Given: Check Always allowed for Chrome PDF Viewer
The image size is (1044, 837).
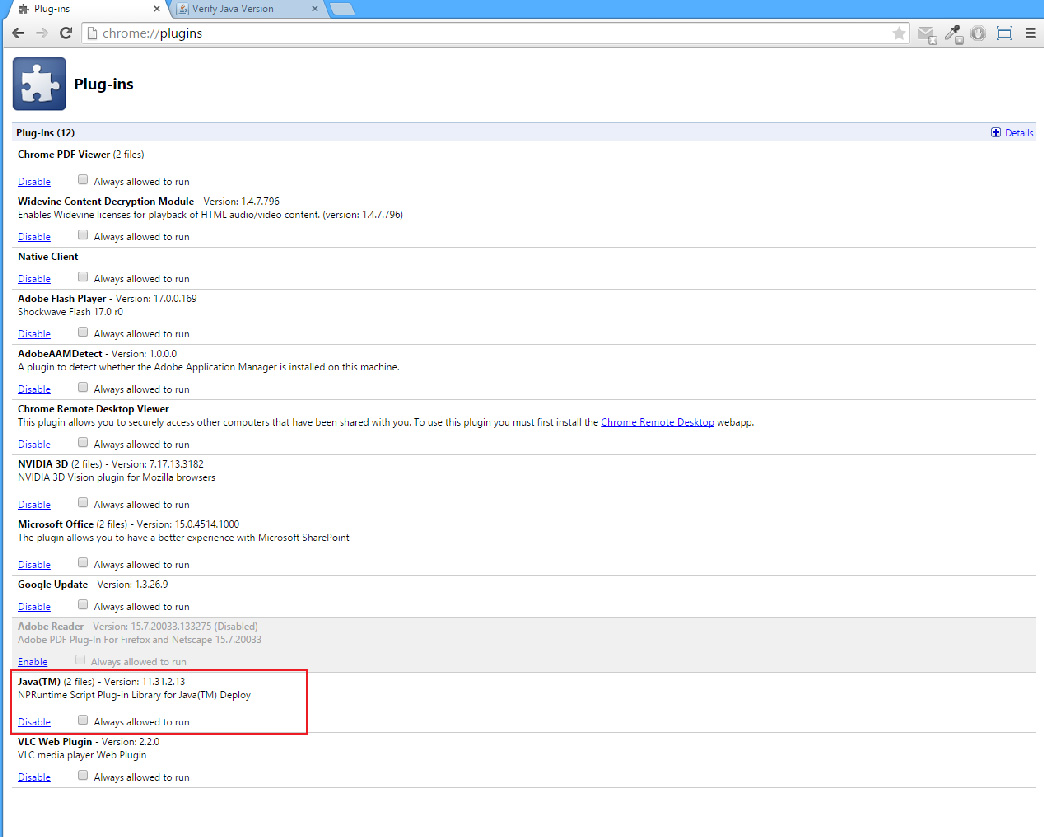Looking at the screenshot, I should click(x=83, y=179).
